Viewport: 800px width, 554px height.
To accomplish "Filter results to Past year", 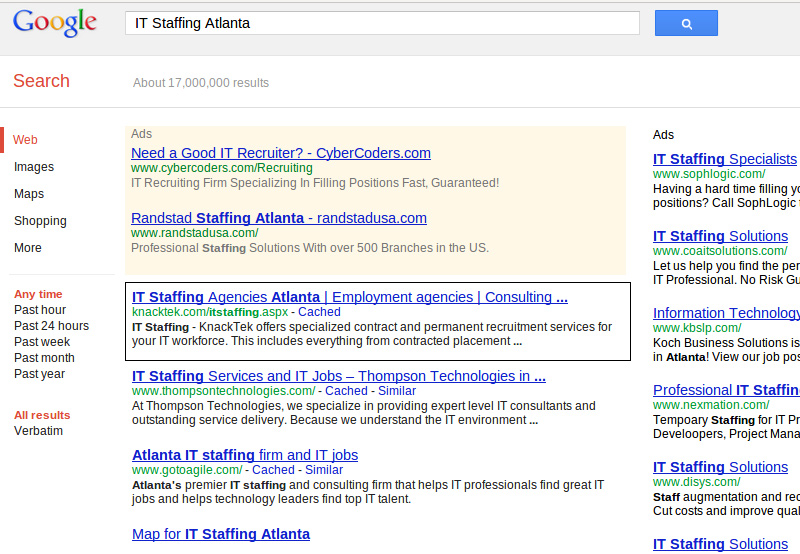I will coord(39,374).
